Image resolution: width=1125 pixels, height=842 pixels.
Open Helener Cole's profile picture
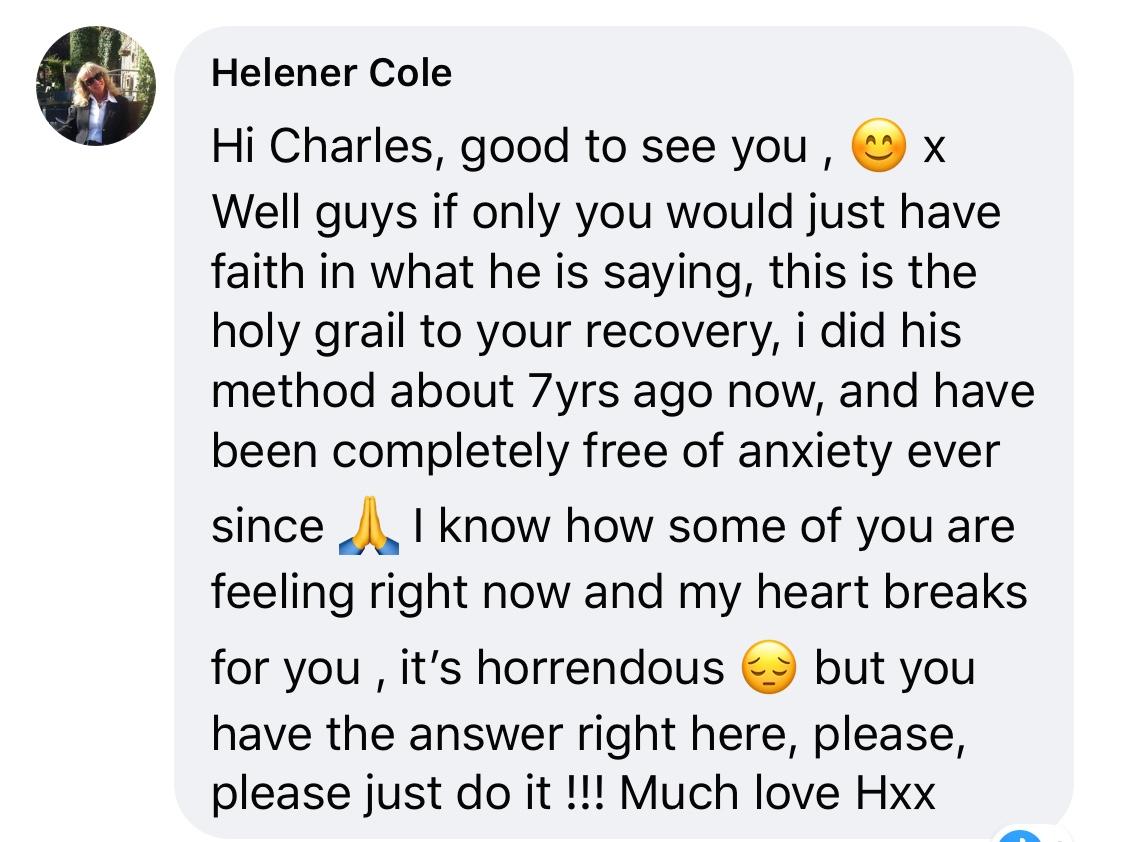pyautogui.click(x=96, y=86)
